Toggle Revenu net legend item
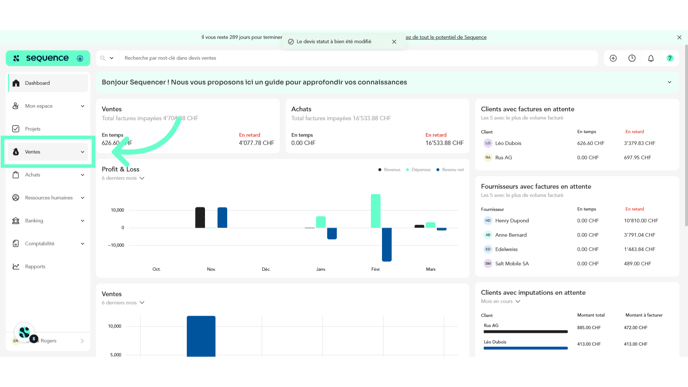The height and width of the screenshot is (387, 688). tap(450, 170)
